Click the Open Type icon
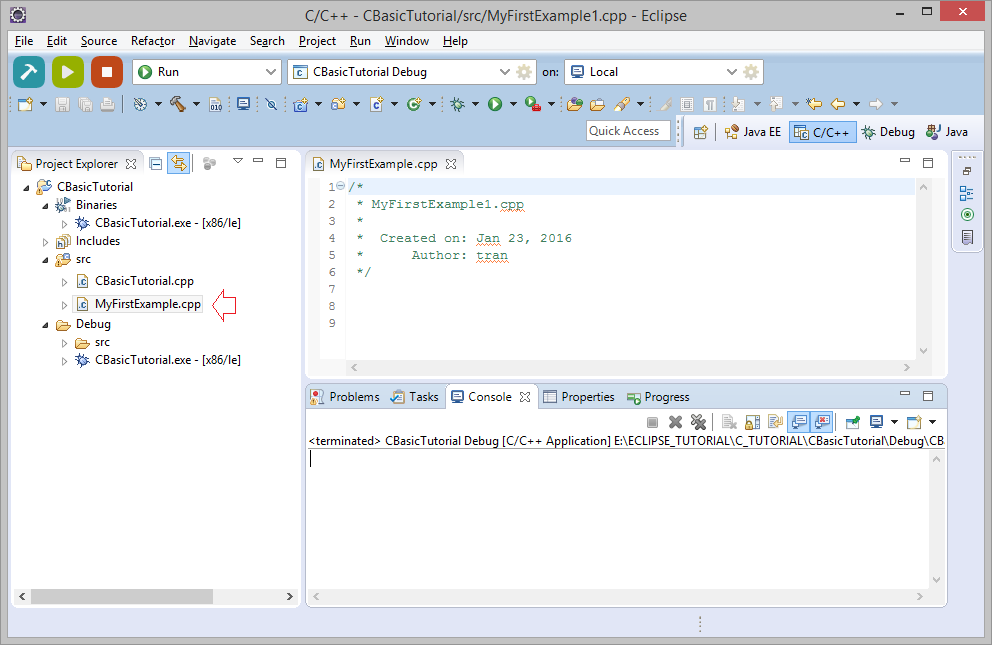 [575, 104]
